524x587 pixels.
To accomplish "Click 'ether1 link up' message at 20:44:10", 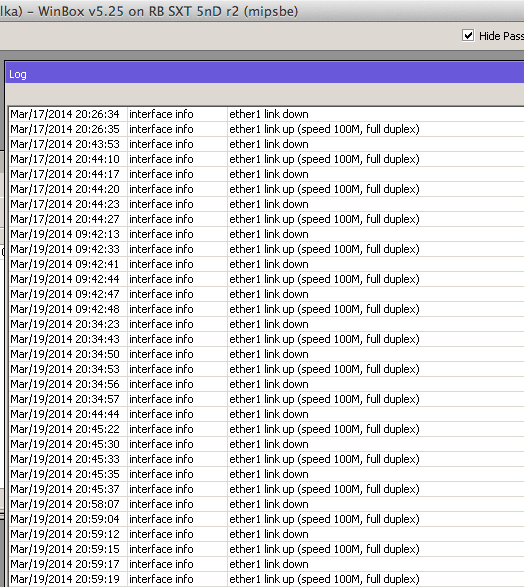I will pyautogui.click(x=324, y=159).
